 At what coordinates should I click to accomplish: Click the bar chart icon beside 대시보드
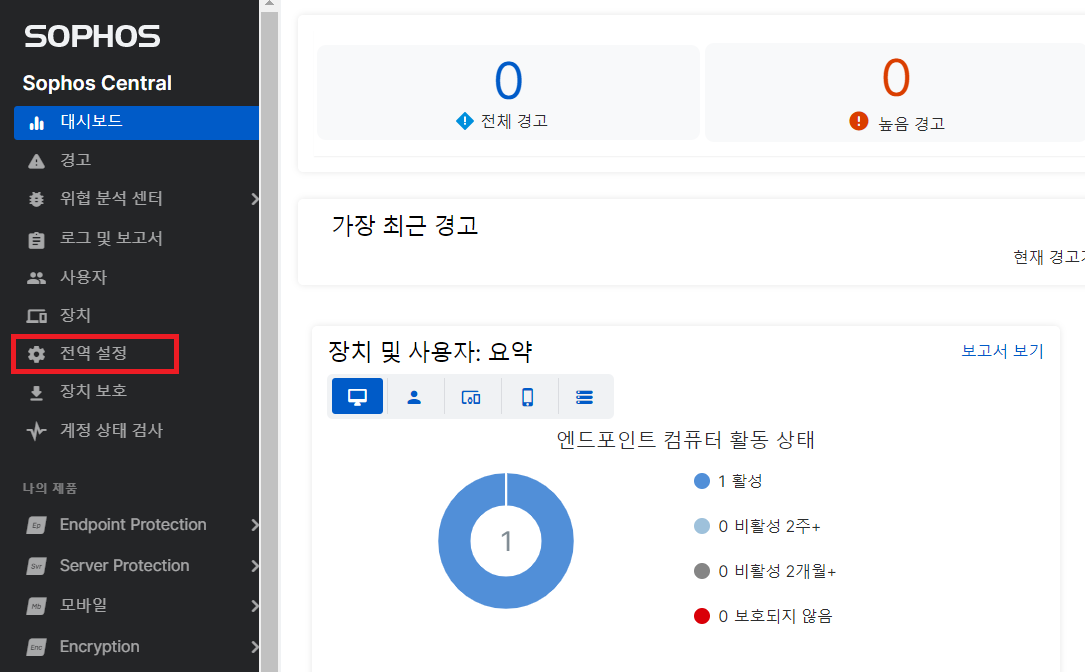coord(37,123)
